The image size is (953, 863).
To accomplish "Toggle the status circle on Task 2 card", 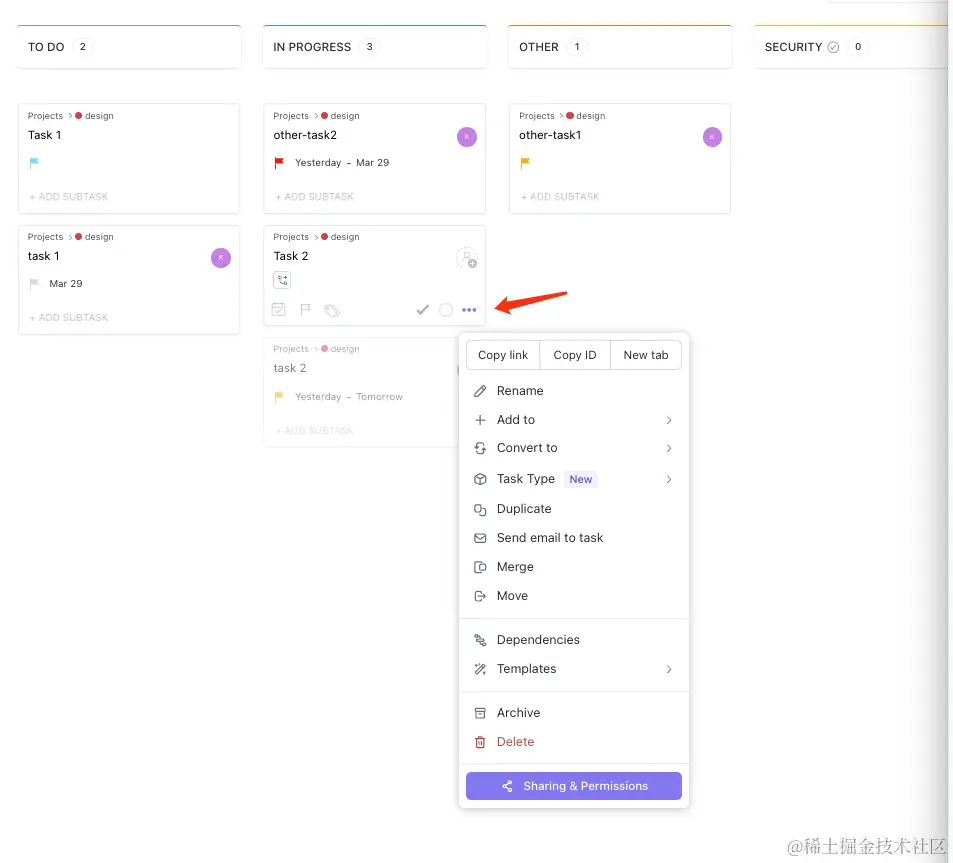I will (x=446, y=310).
